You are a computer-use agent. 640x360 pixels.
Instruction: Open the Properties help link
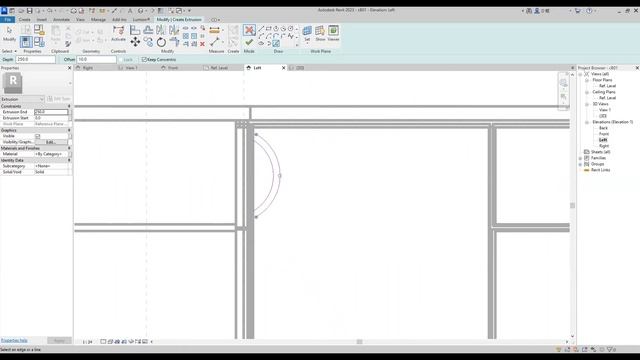coord(14,340)
